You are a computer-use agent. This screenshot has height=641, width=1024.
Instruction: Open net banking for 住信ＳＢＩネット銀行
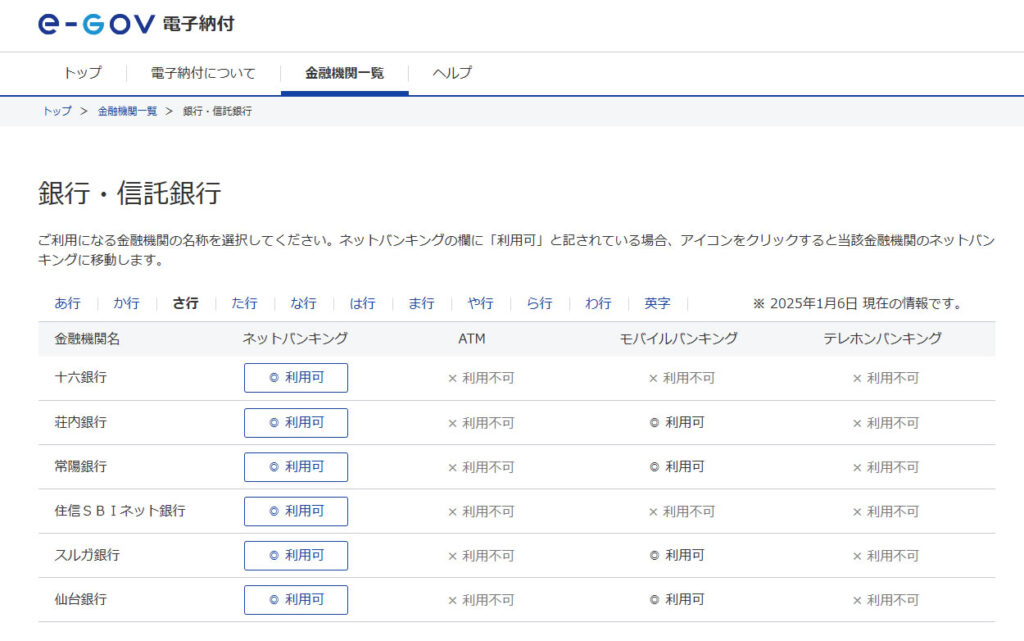296,511
